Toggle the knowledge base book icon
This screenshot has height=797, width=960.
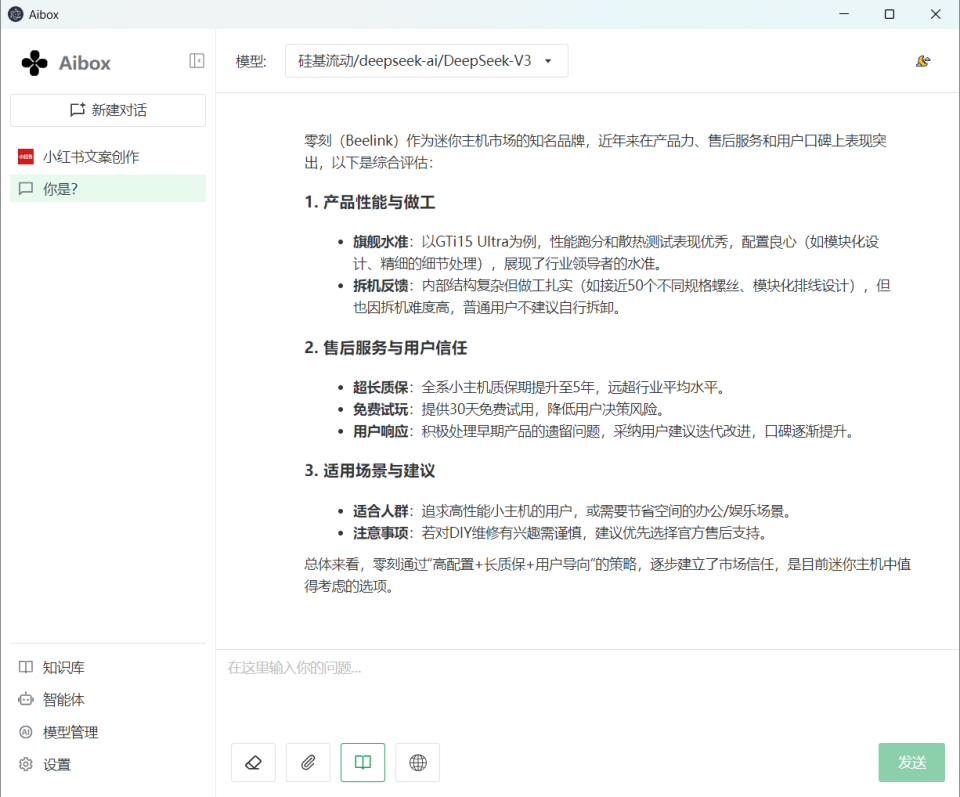363,763
